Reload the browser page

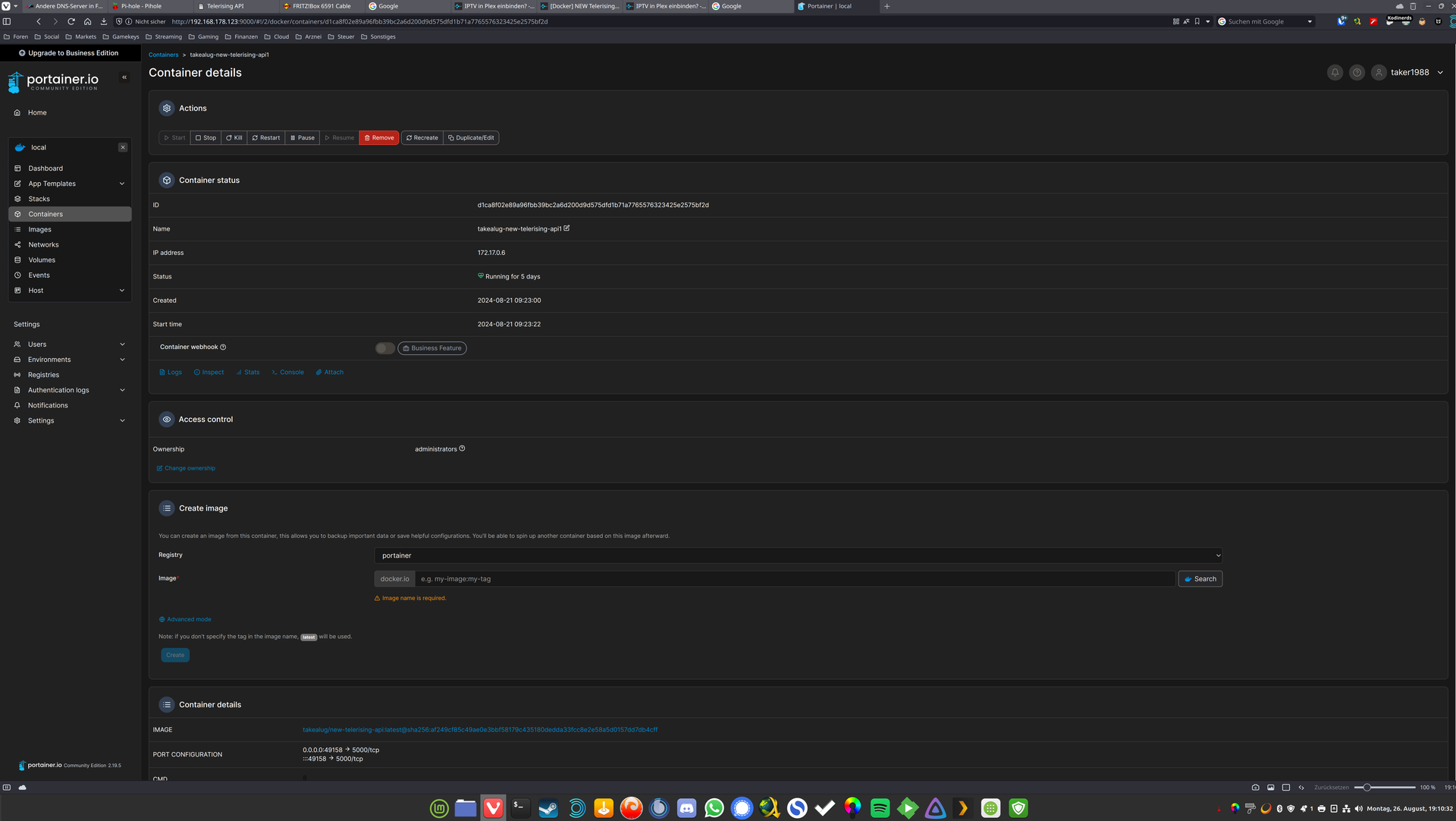71,21
